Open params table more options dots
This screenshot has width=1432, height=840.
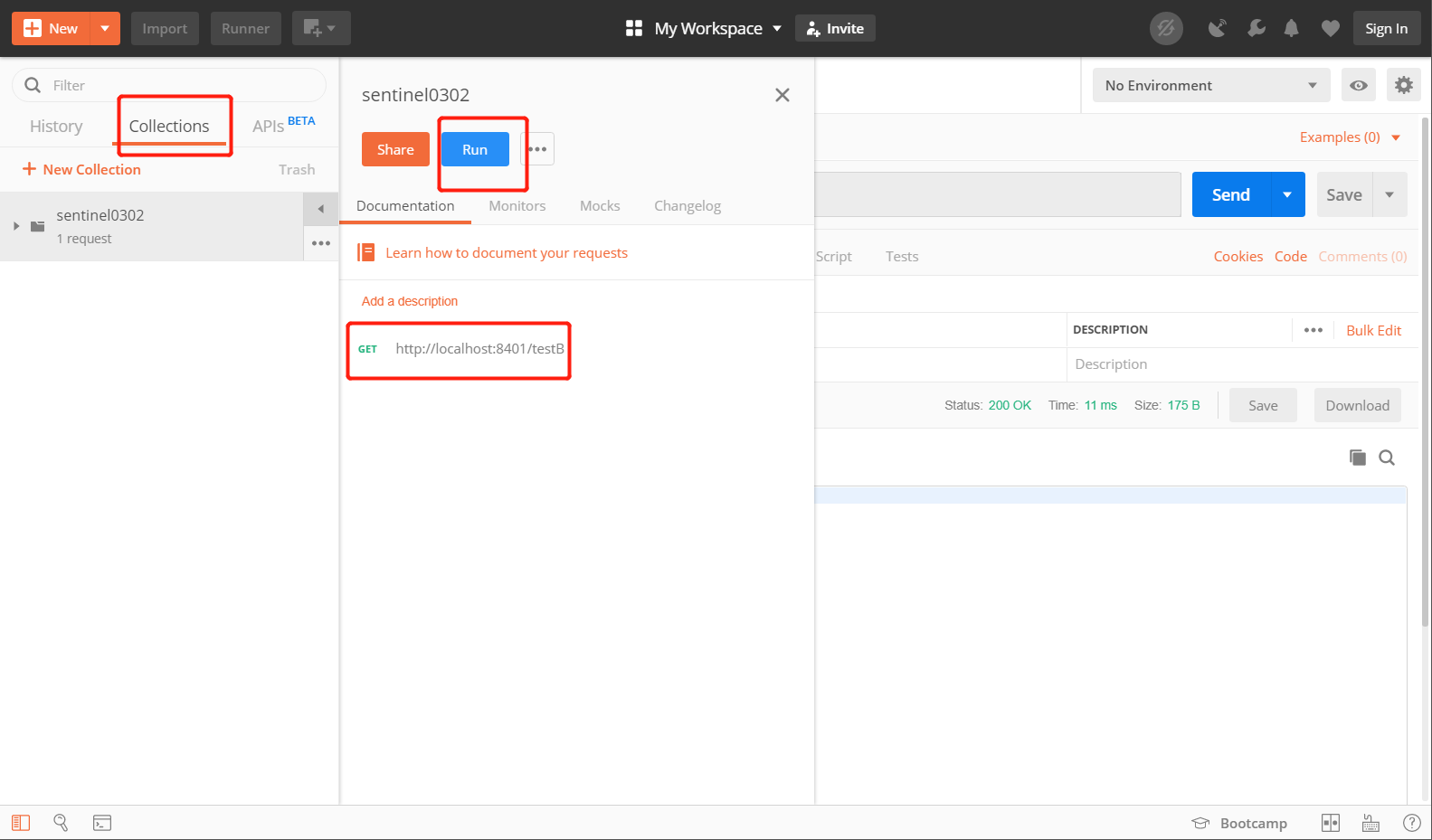point(1313,330)
